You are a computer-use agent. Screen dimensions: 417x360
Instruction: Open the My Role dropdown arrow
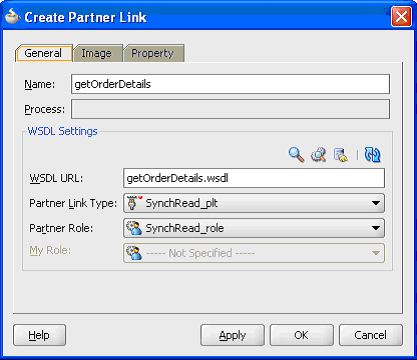[376, 253]
